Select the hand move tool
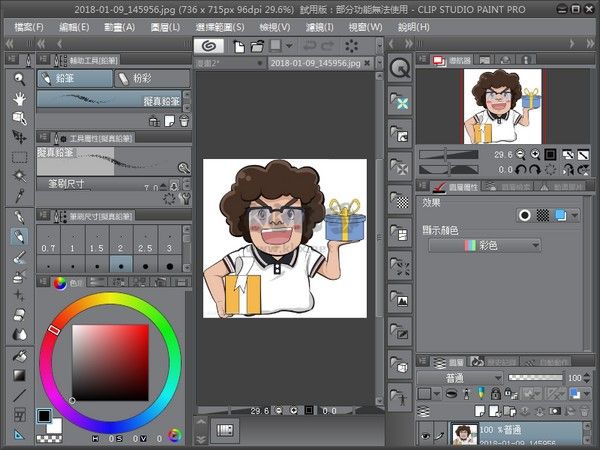Image resolution: width=600 pixels, height=450 pixels. pyautogui.click(x=19, y=98)
